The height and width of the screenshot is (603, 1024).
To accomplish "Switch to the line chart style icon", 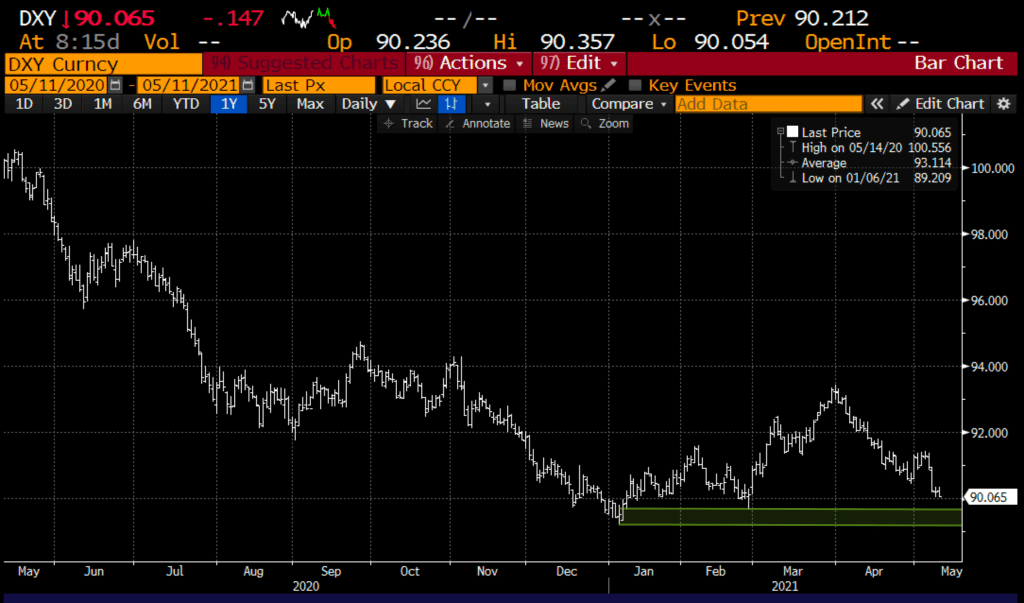I will [x=424, y=104].
